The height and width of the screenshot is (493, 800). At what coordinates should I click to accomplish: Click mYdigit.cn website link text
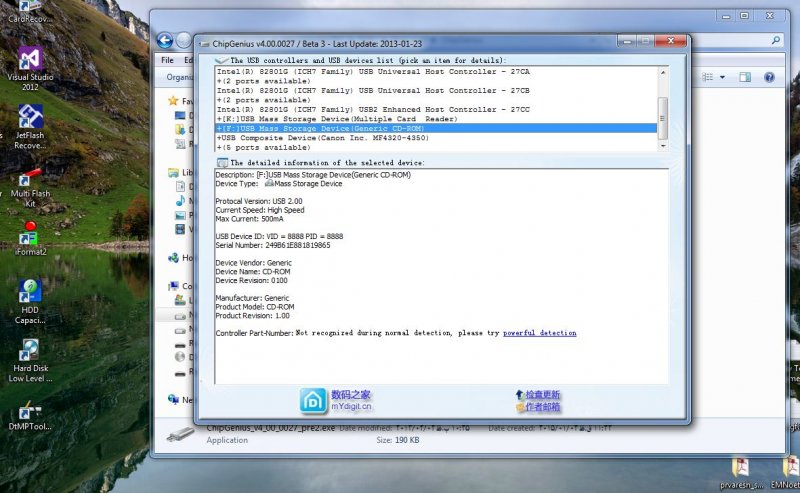pos(352,406)
